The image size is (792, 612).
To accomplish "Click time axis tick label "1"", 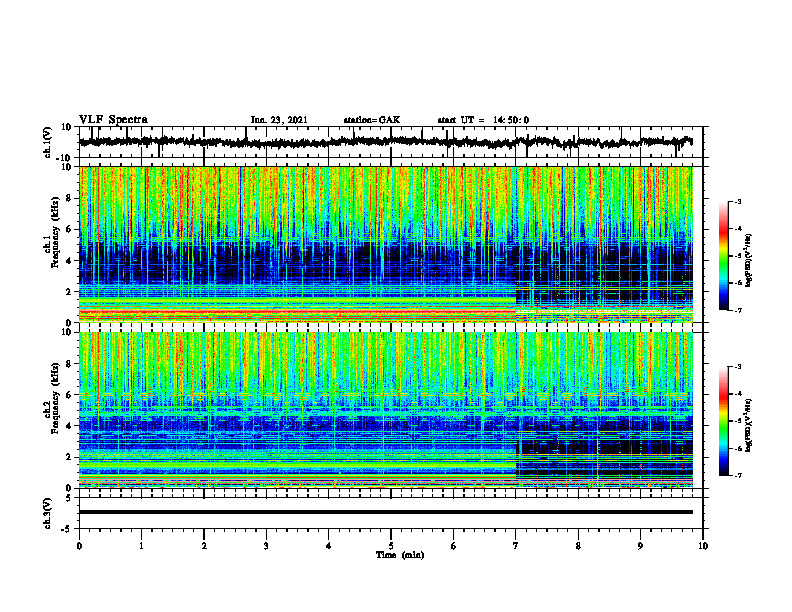I will [141, 546].
